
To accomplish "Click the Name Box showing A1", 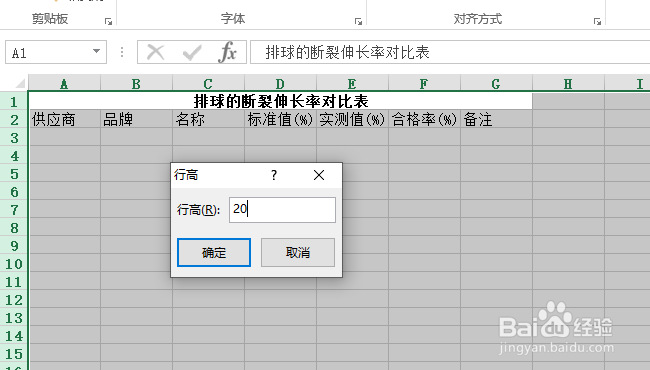I will (48, 52).
